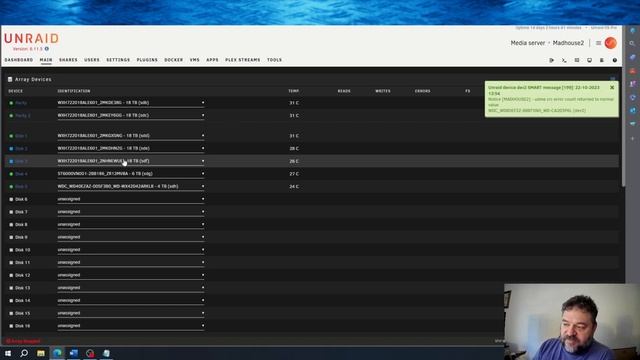Toggle the view switch in Array Devices header
This screenshot has width=640, height=360.
point(613,79)
